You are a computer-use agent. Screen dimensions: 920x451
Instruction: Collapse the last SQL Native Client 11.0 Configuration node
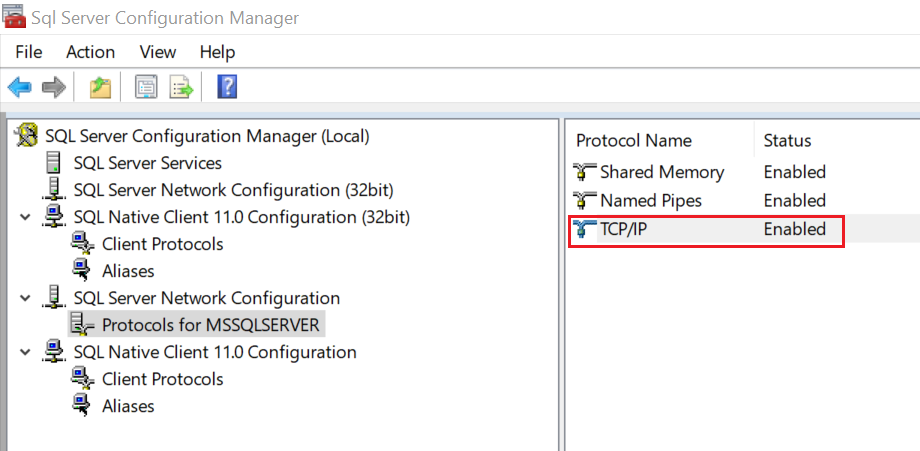25,352
